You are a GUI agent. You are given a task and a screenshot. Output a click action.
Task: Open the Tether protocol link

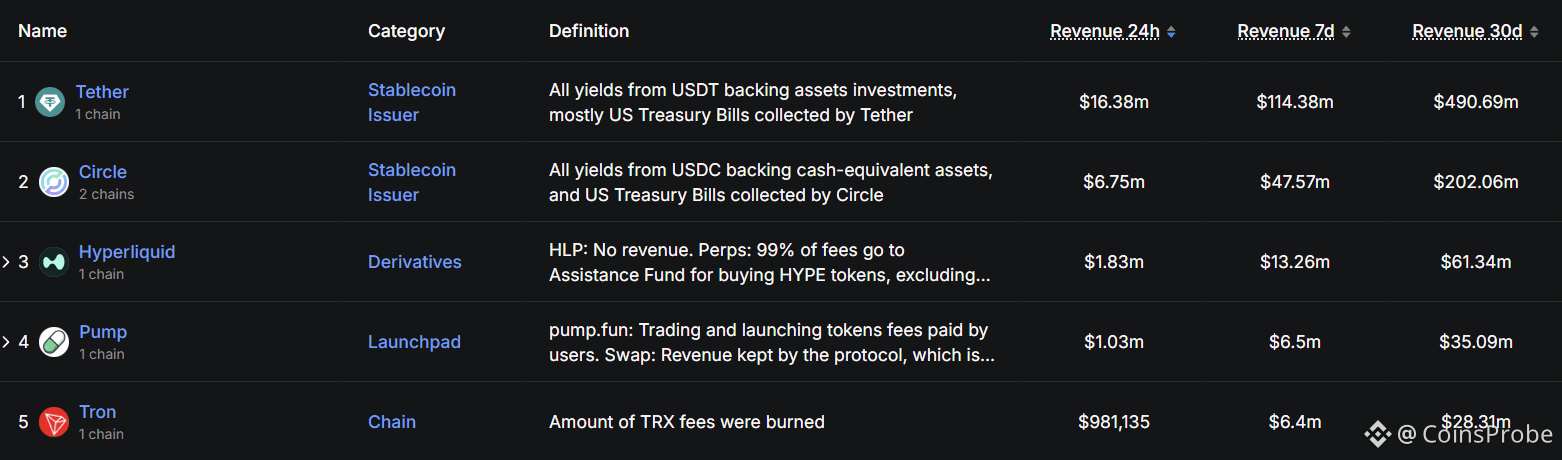102,92
